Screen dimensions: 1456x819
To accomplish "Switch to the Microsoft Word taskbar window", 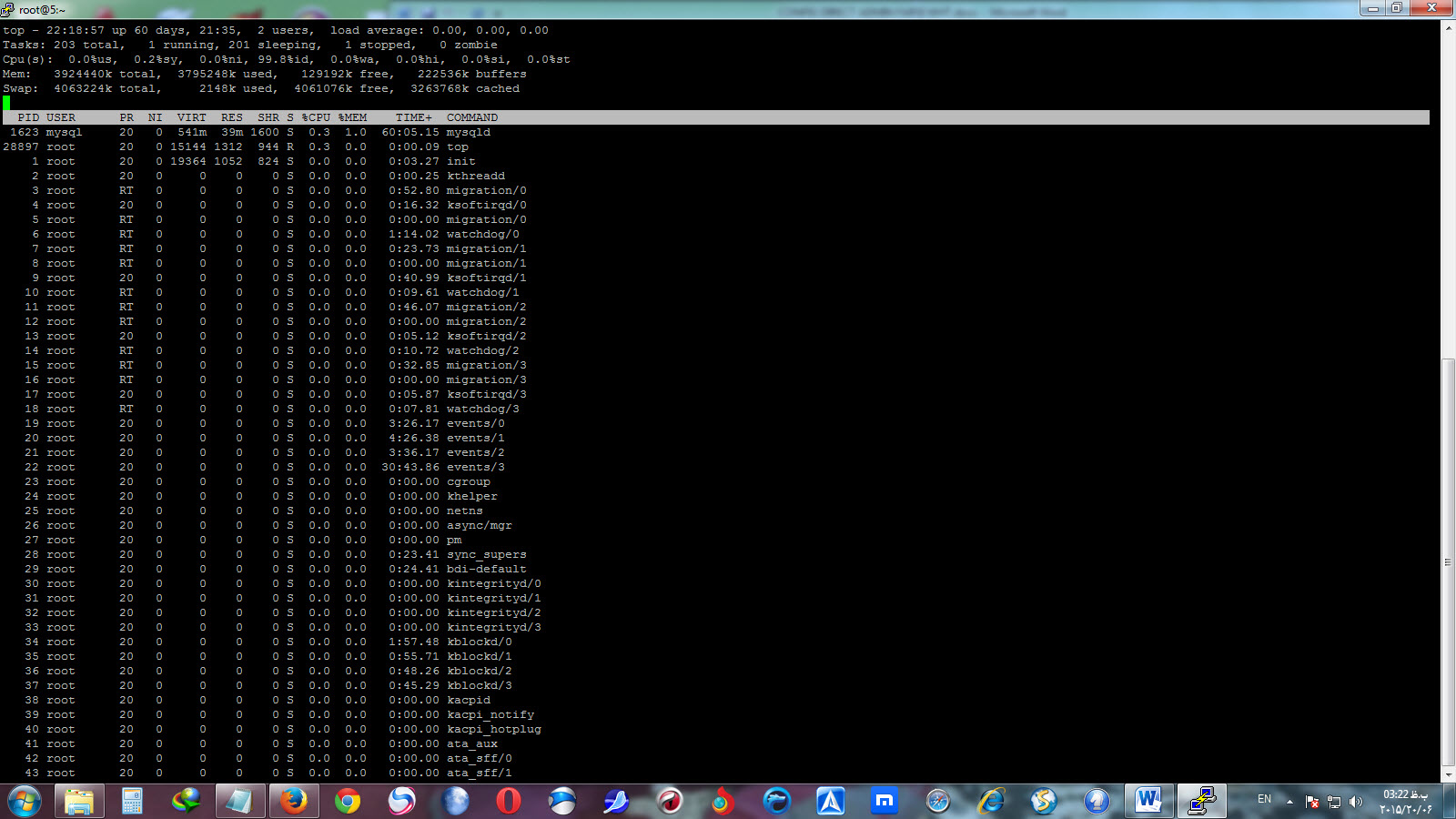I will tap(1148, 802).
